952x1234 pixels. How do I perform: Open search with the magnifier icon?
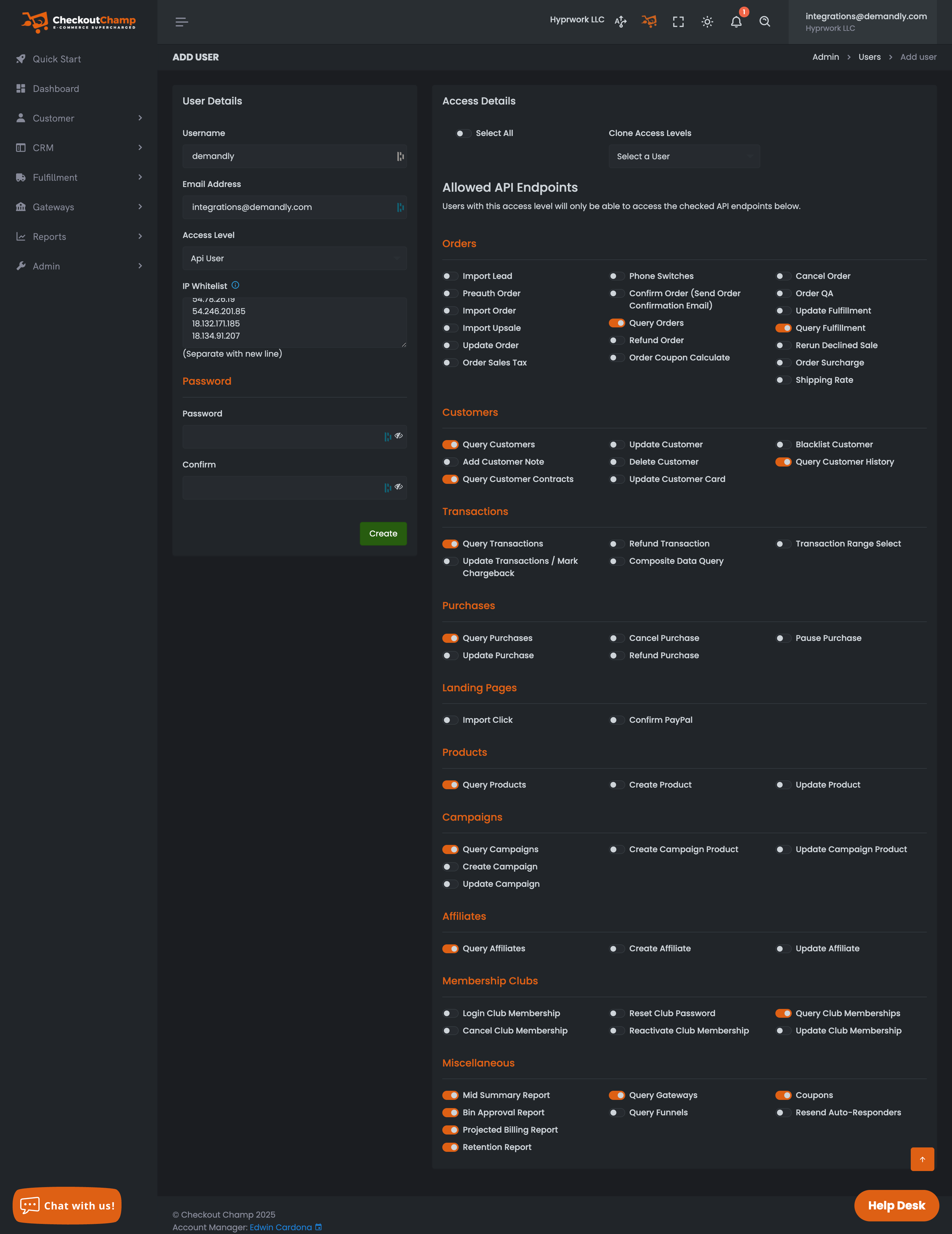(x=764, y=22)
